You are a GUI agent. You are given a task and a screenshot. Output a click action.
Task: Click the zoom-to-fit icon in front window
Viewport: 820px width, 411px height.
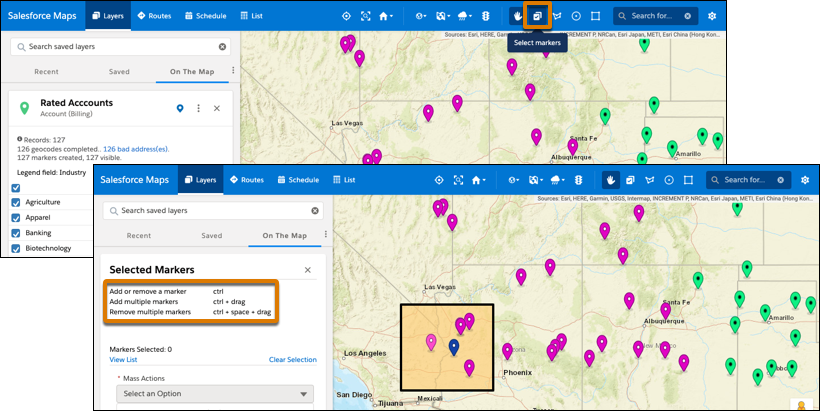tap(458, 180)
